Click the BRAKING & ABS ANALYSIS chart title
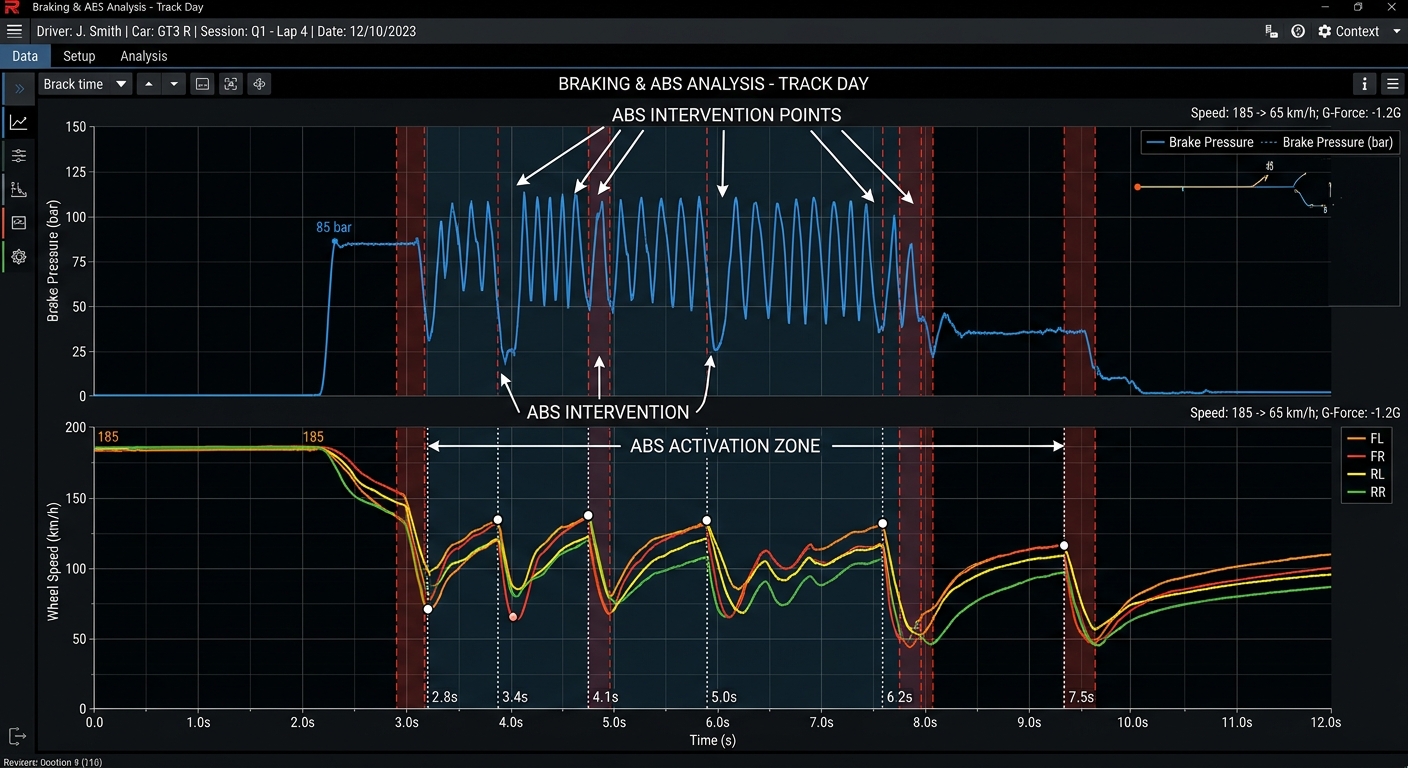This screenshot has height=768, width=1408. (x=713, y=84)
